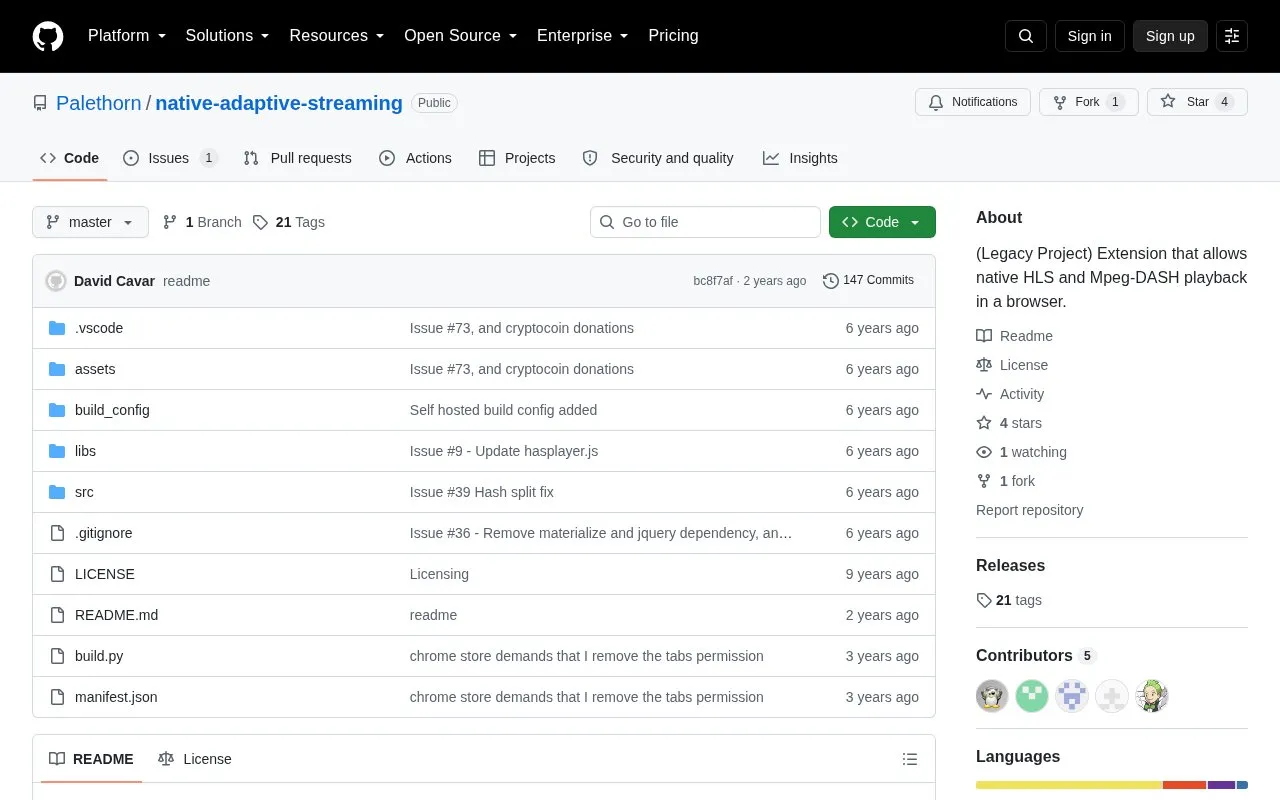The height and width of the screenshot is (800, 1280).
Task: Open the README.md file
Action: 116,615
